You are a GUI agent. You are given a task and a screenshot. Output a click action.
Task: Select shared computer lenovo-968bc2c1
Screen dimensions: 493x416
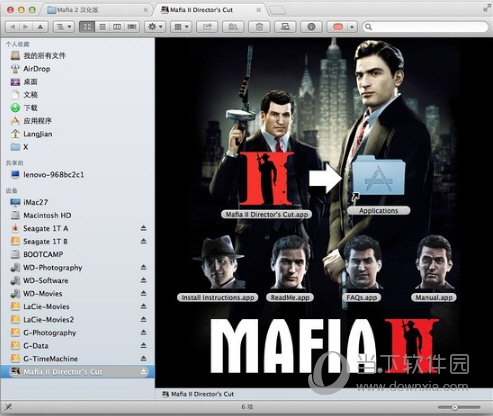(x=53, y=175)
